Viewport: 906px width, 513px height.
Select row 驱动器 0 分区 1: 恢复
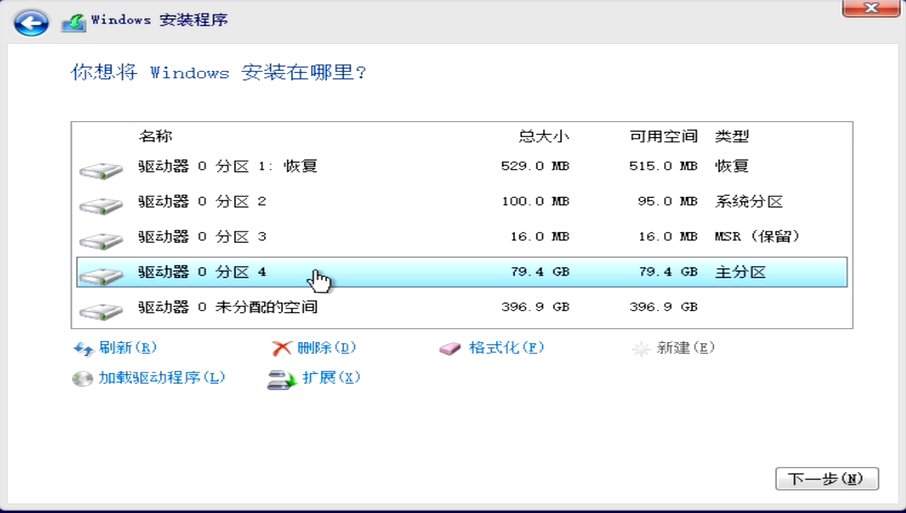tap(462, 166)
